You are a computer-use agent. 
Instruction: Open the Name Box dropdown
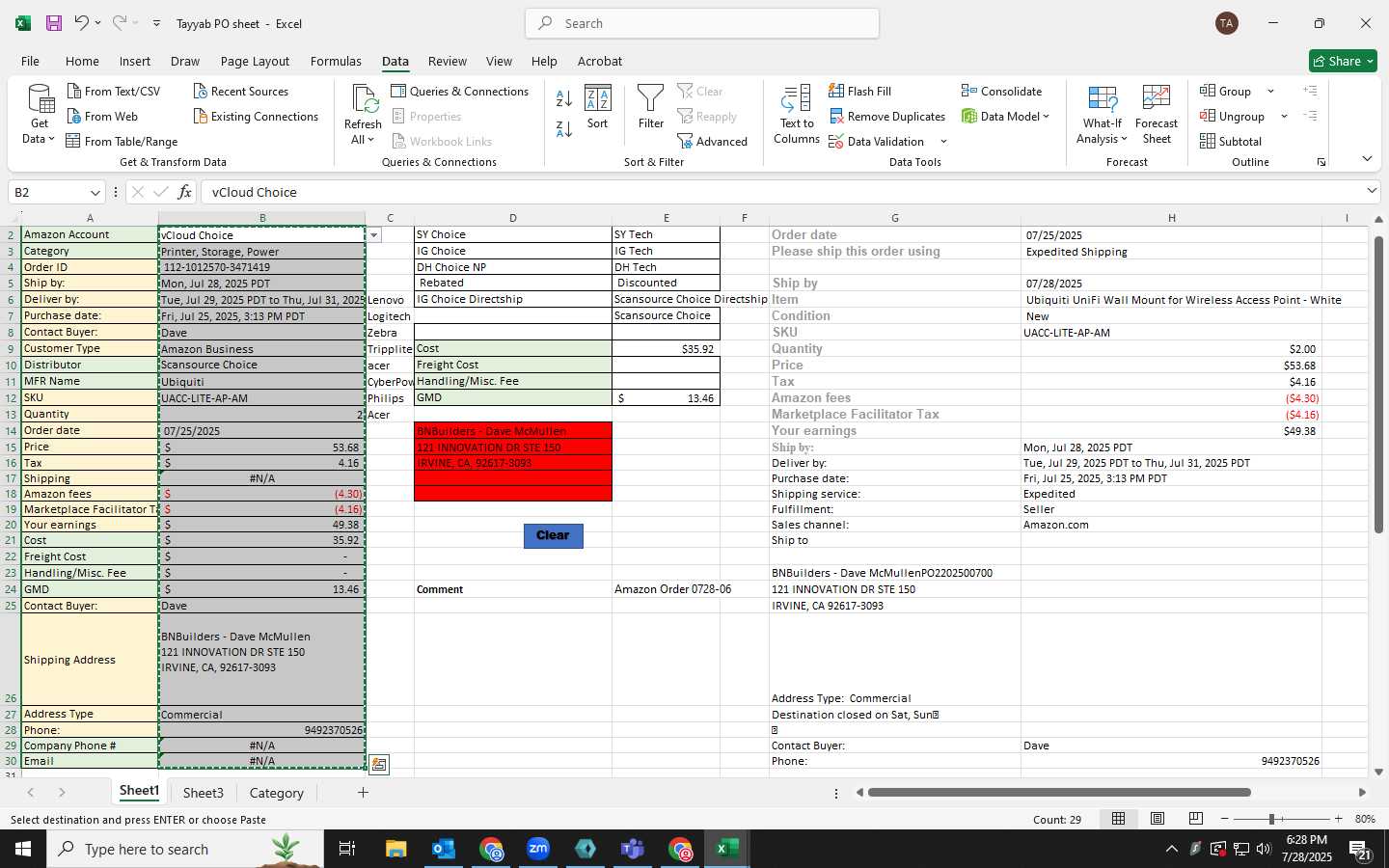(95, 192)
